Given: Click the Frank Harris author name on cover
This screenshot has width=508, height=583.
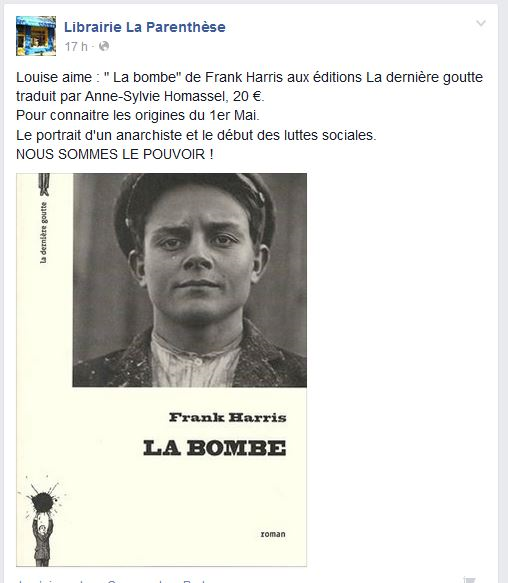Looking at the screenshot, I should point(228,418).
